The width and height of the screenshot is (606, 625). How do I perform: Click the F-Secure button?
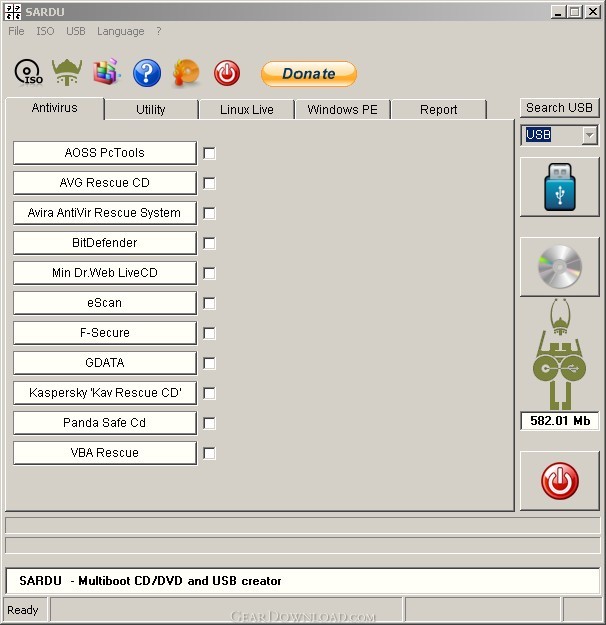105,333
